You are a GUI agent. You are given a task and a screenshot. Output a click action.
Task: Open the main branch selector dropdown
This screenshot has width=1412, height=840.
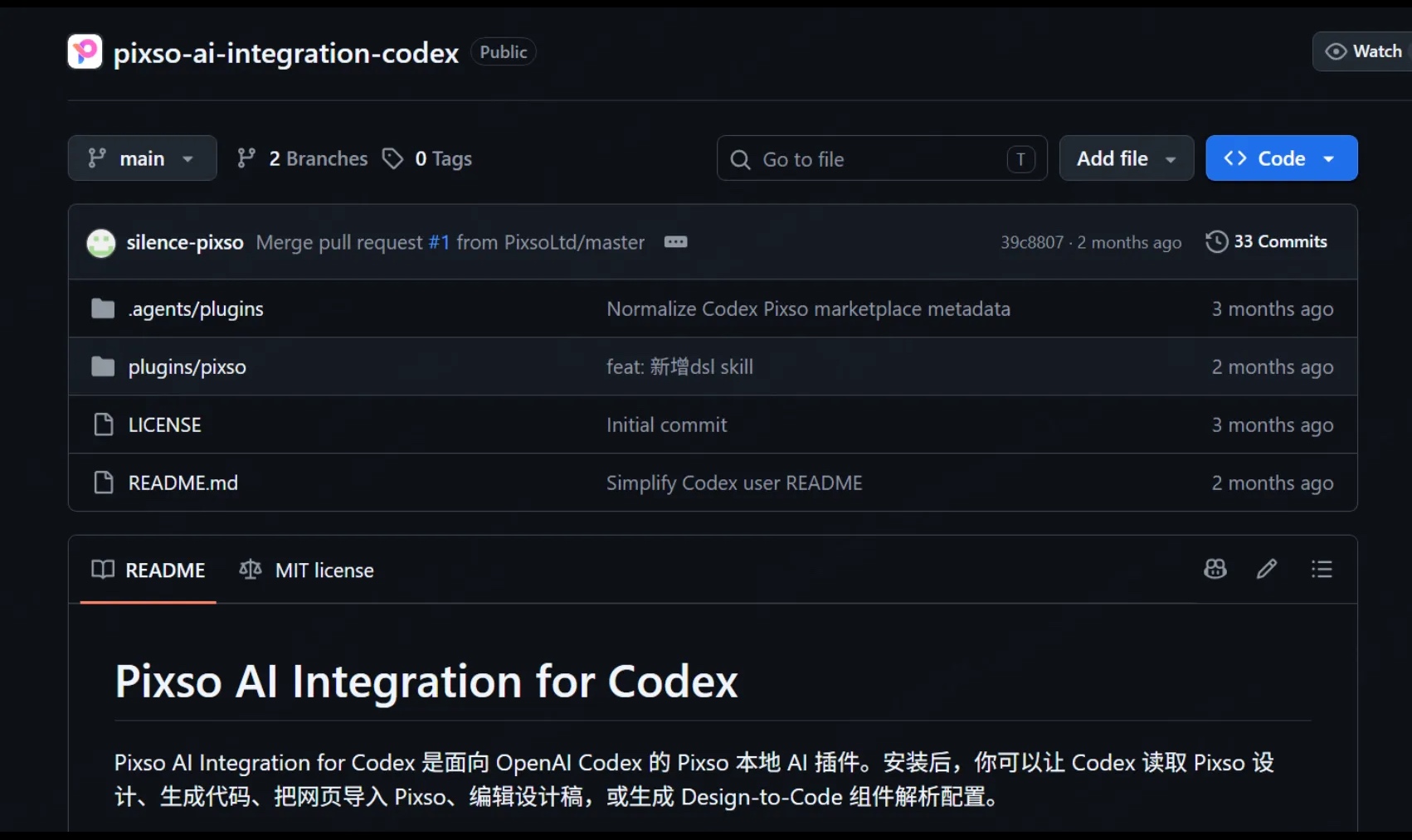(143, 158)
